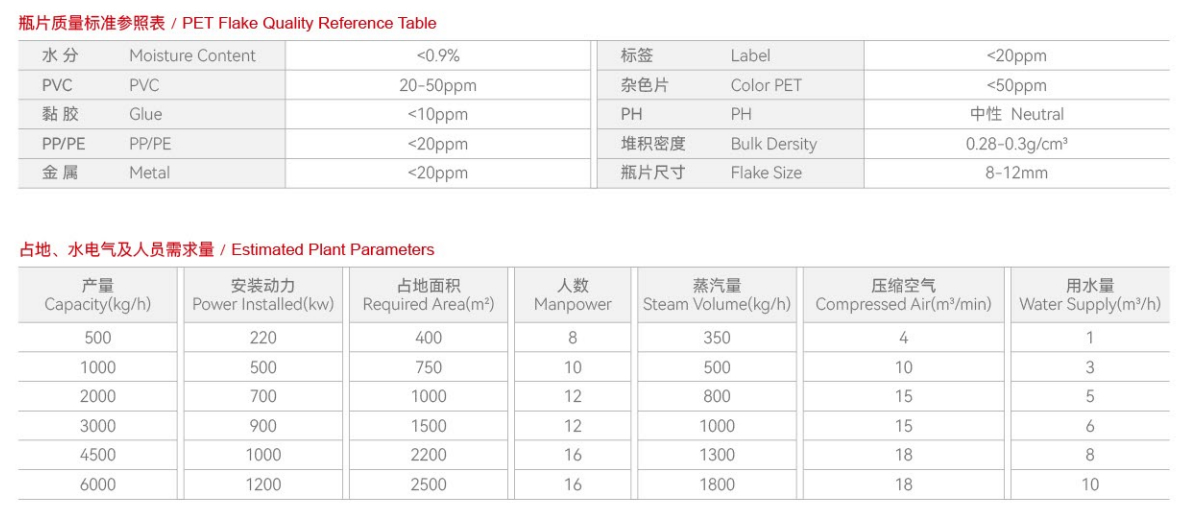1188x515 pixels.
Task: Select the Neutral PH value cell
Action: click(x=1017, y=114)
